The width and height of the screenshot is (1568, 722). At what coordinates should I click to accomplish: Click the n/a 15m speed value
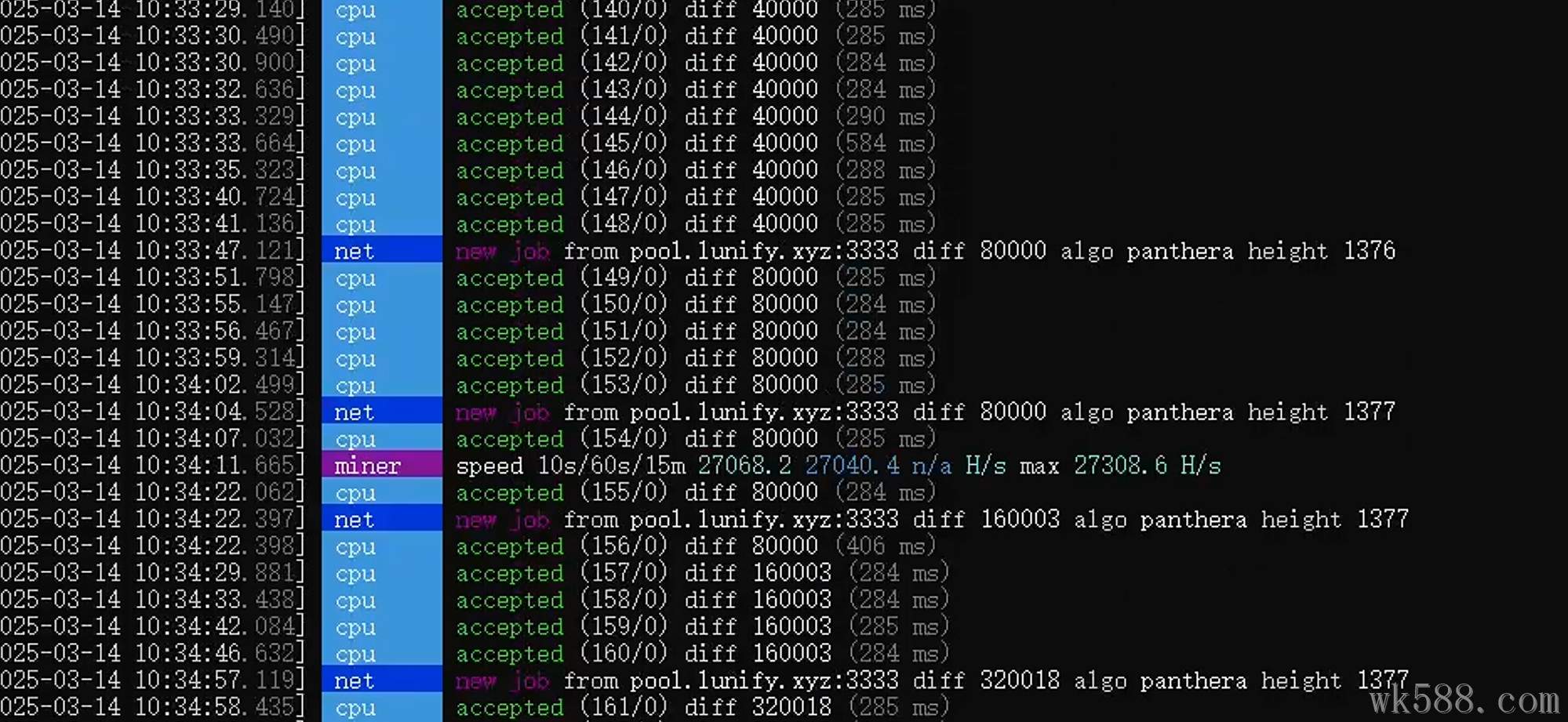(931, 466)
